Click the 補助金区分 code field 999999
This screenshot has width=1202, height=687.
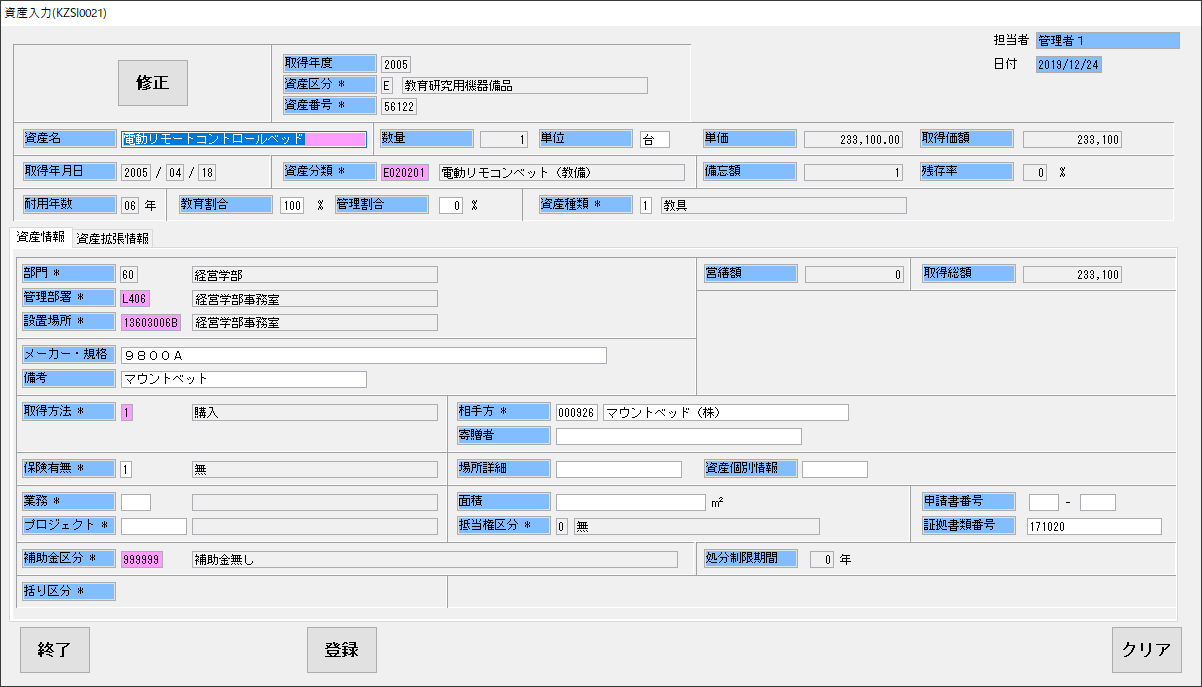click(x=141, y=560)
